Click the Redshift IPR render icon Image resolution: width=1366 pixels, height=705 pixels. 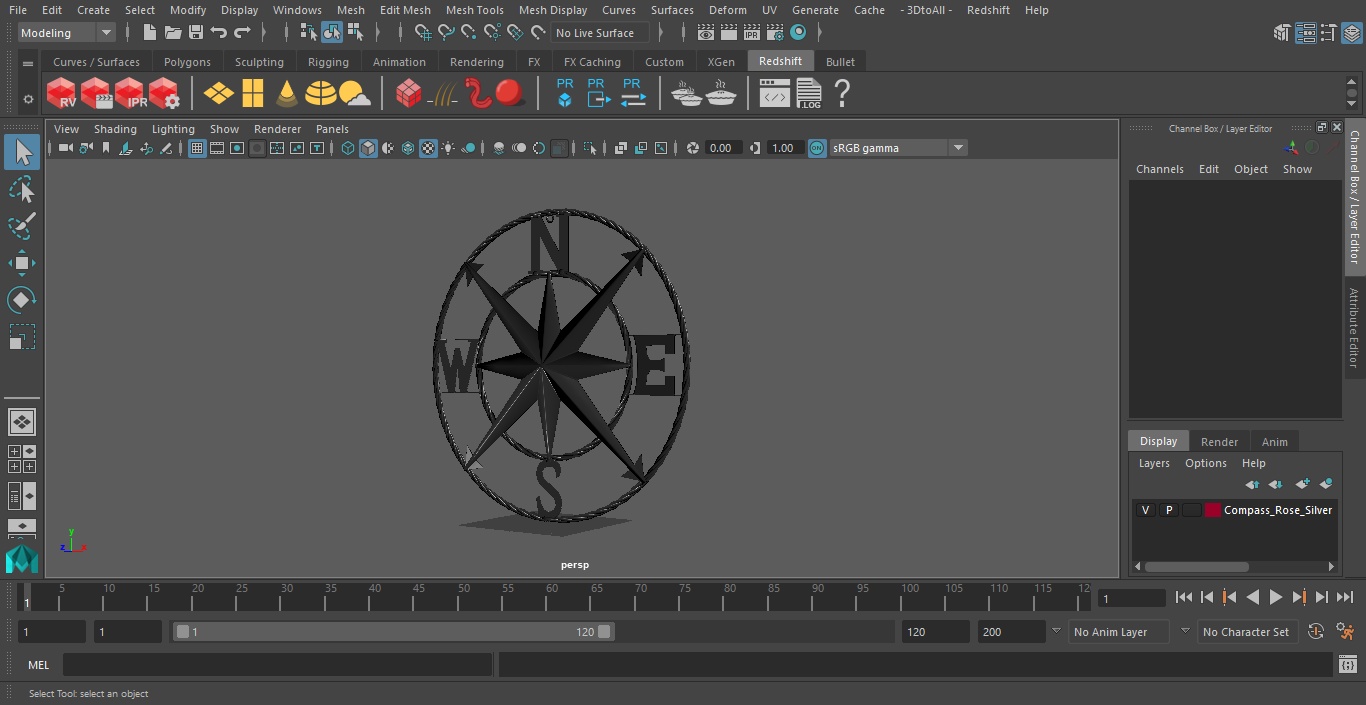pyautogui.click(x=130, y=94)
